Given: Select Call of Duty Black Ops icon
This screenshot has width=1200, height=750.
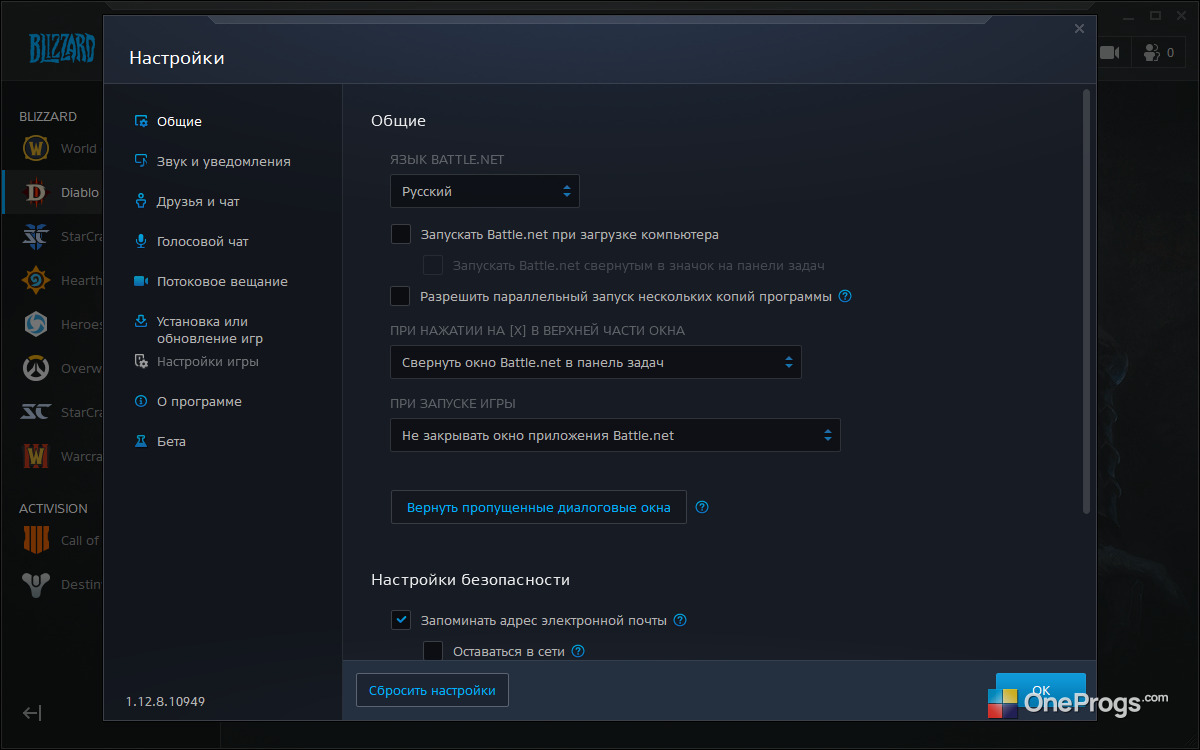Looking at the screenshot, I should (36, 540).
